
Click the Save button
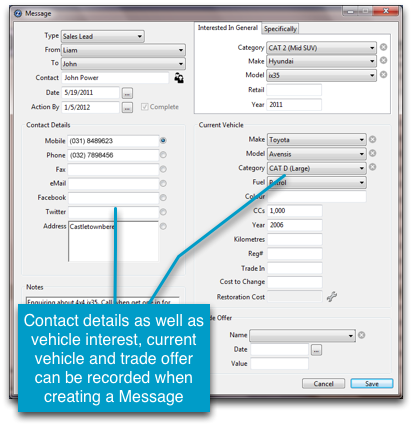pos(372,384)
